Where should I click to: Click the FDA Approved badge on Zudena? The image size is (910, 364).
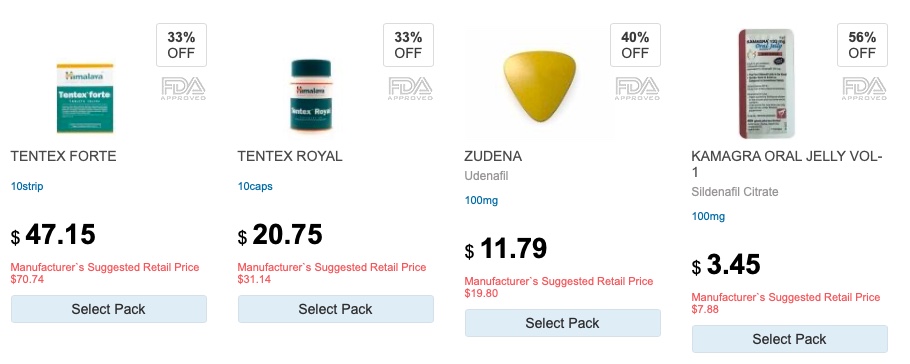637,89
